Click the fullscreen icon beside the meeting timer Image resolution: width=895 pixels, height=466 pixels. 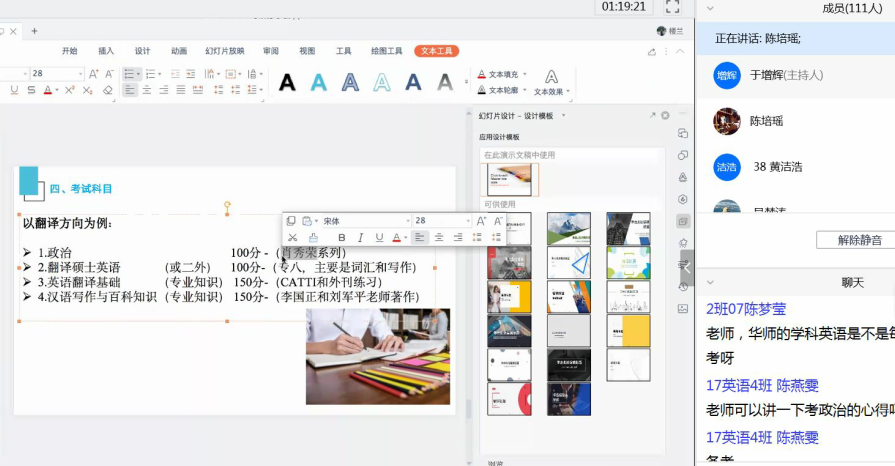(672, 7)
